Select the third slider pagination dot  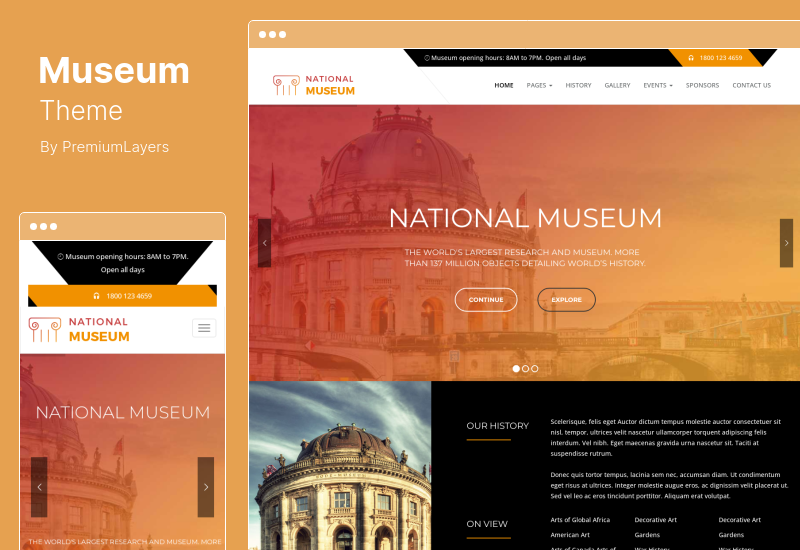pyautogui.click(x=534, y=368)
